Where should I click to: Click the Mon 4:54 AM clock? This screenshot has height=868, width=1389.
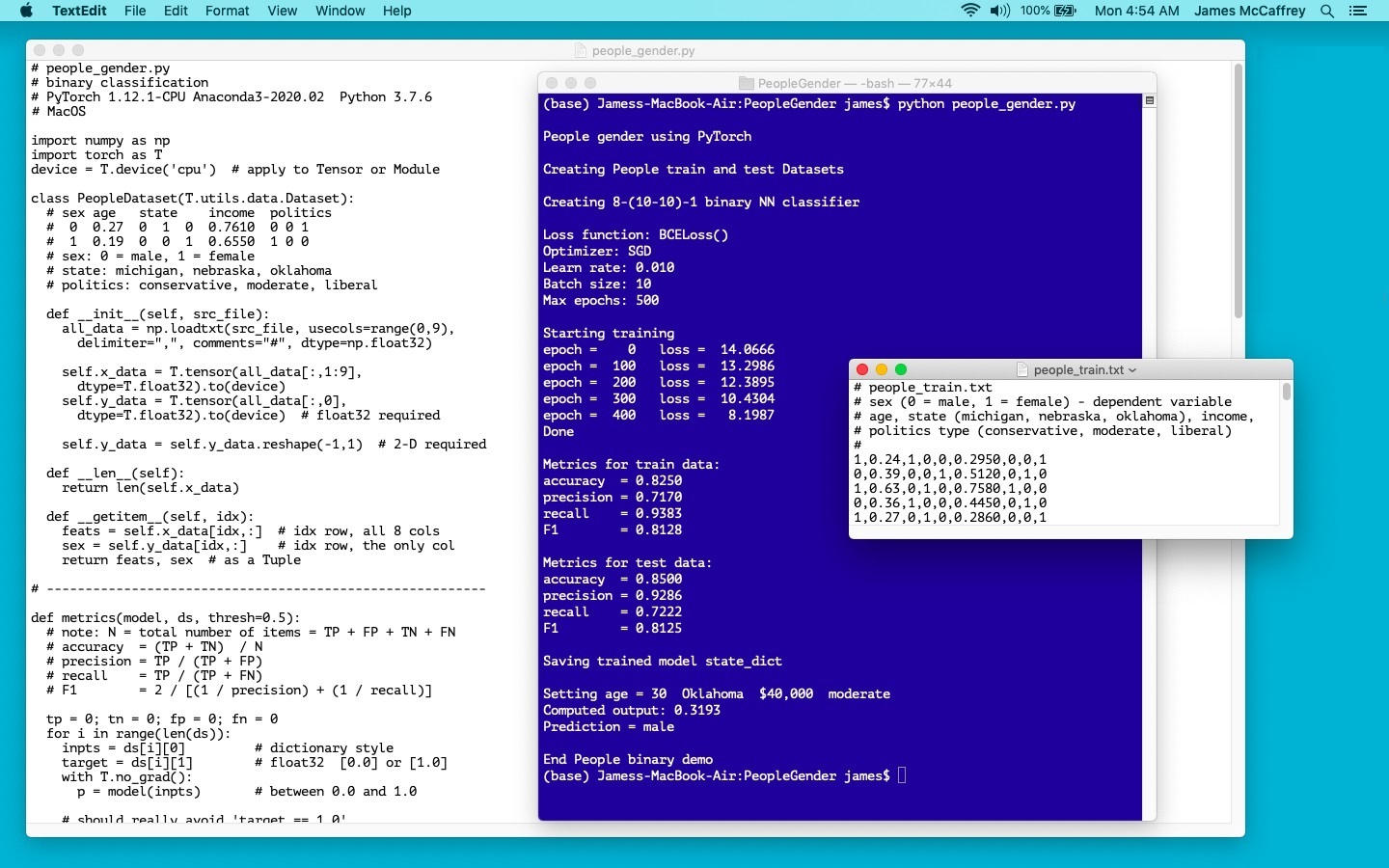coord(1136,11)
